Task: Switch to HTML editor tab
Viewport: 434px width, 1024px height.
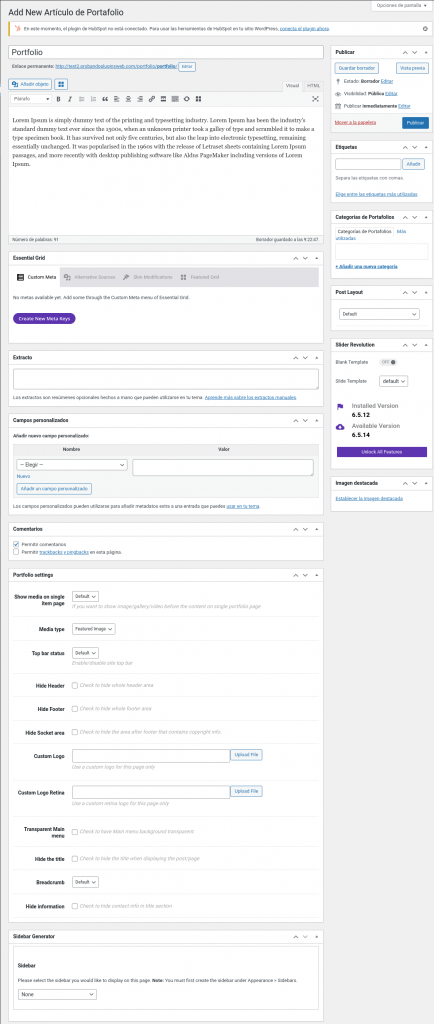Action: point(314,86)
